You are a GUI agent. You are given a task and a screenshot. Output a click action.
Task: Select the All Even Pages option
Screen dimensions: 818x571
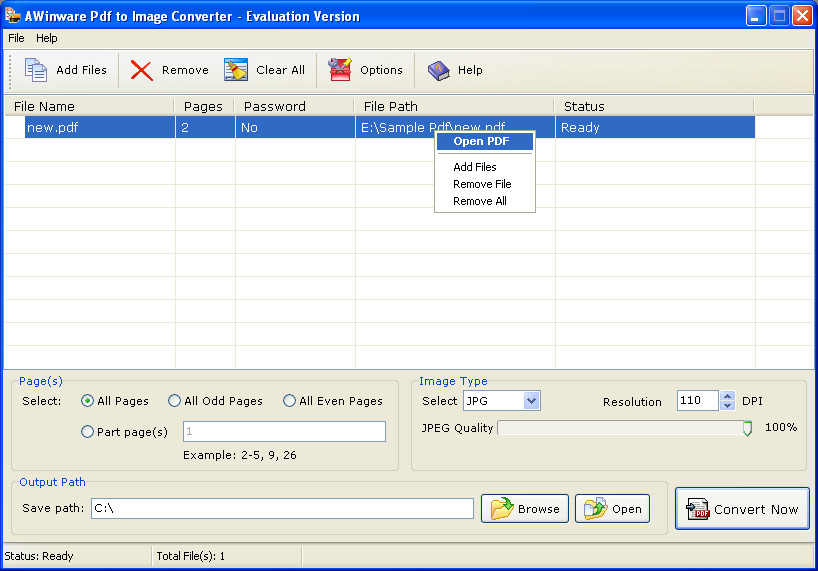point(289,400)
